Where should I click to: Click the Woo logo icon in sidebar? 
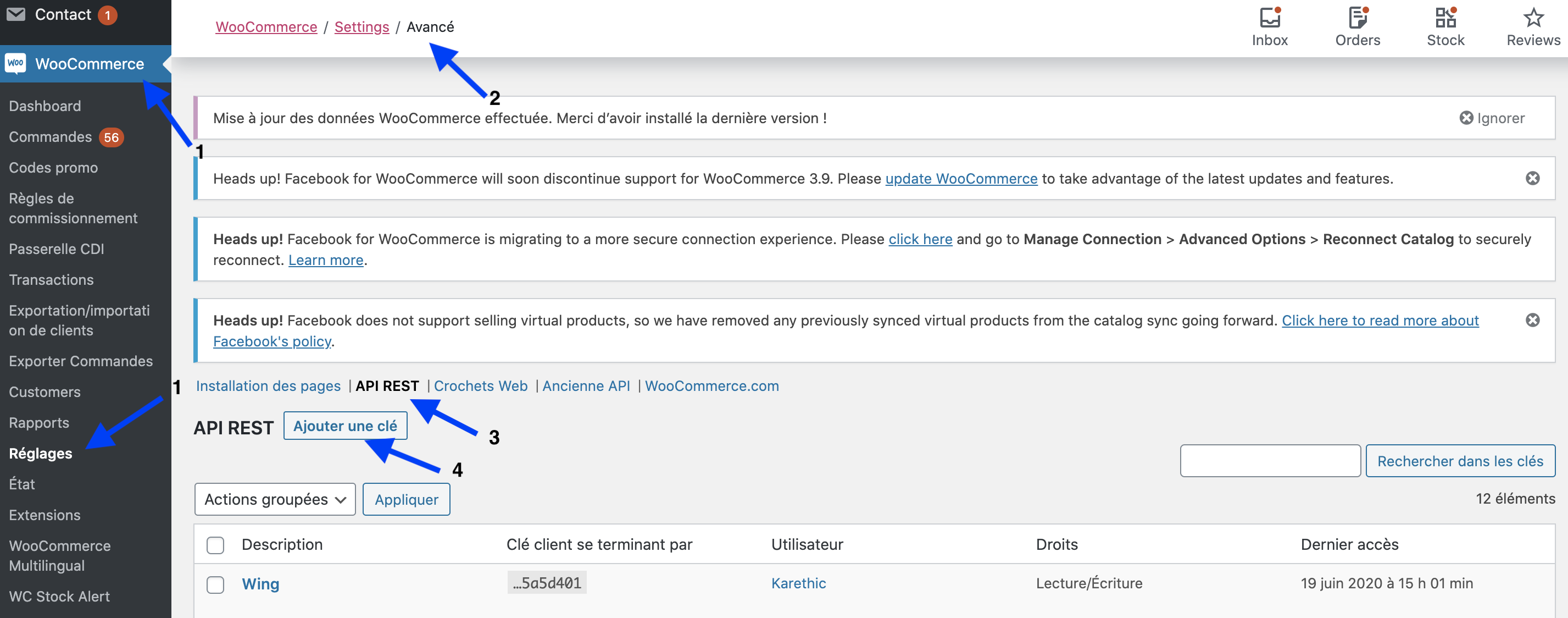point(16,63)
